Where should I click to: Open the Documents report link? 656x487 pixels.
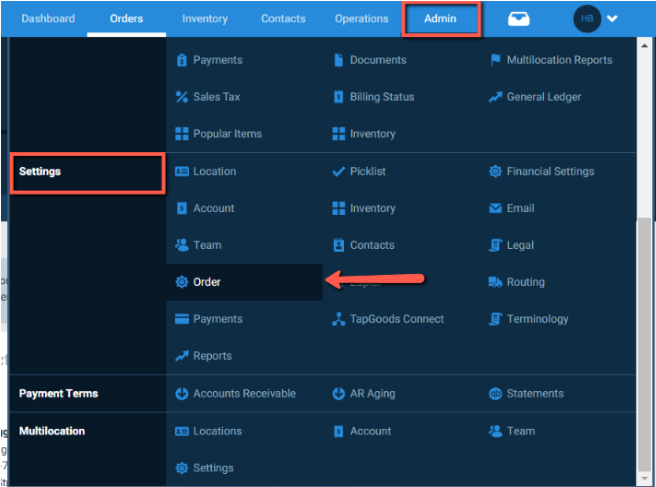(x=378, y=60)
